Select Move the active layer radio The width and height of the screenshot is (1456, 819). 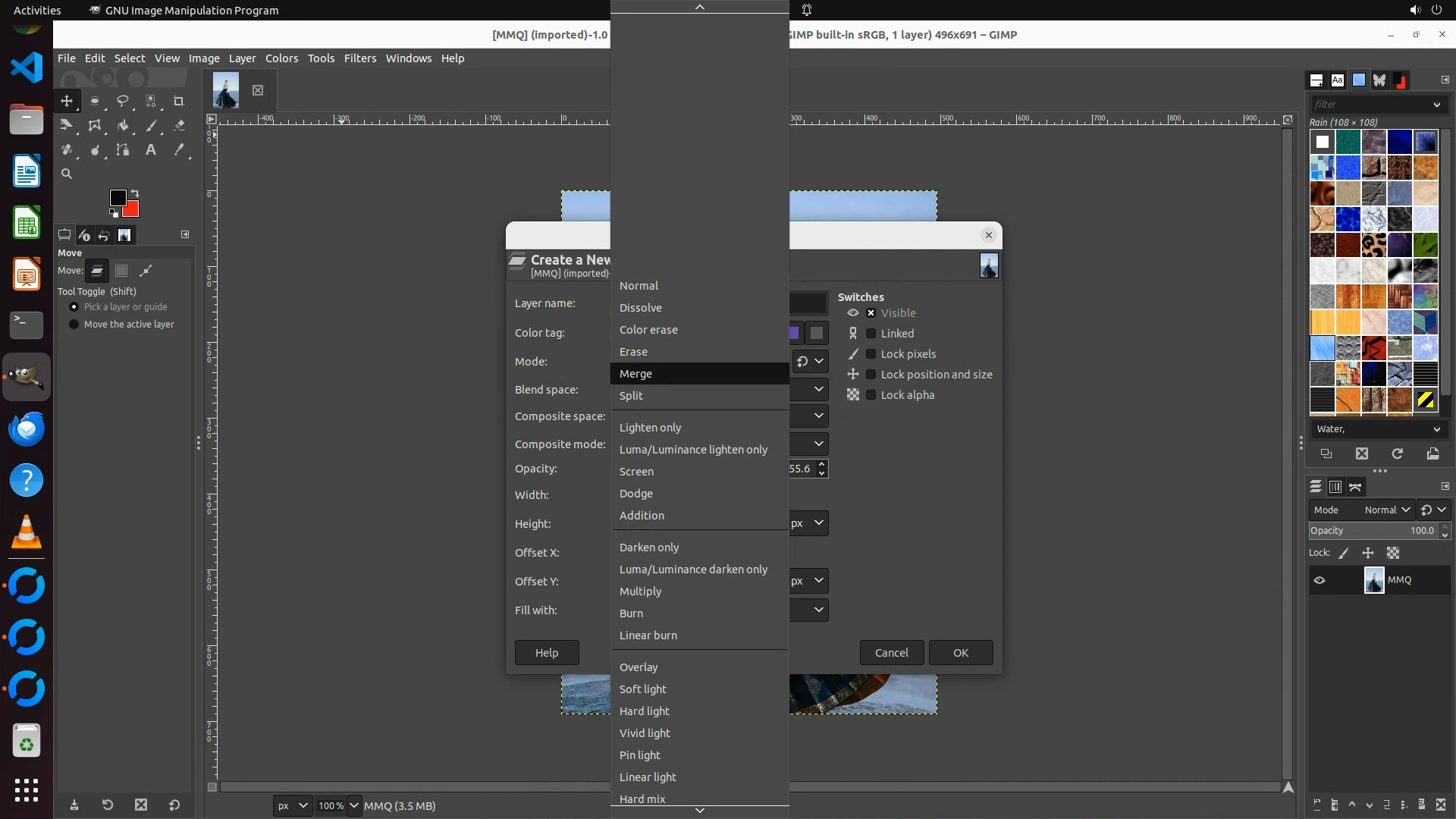click(74, 325)
